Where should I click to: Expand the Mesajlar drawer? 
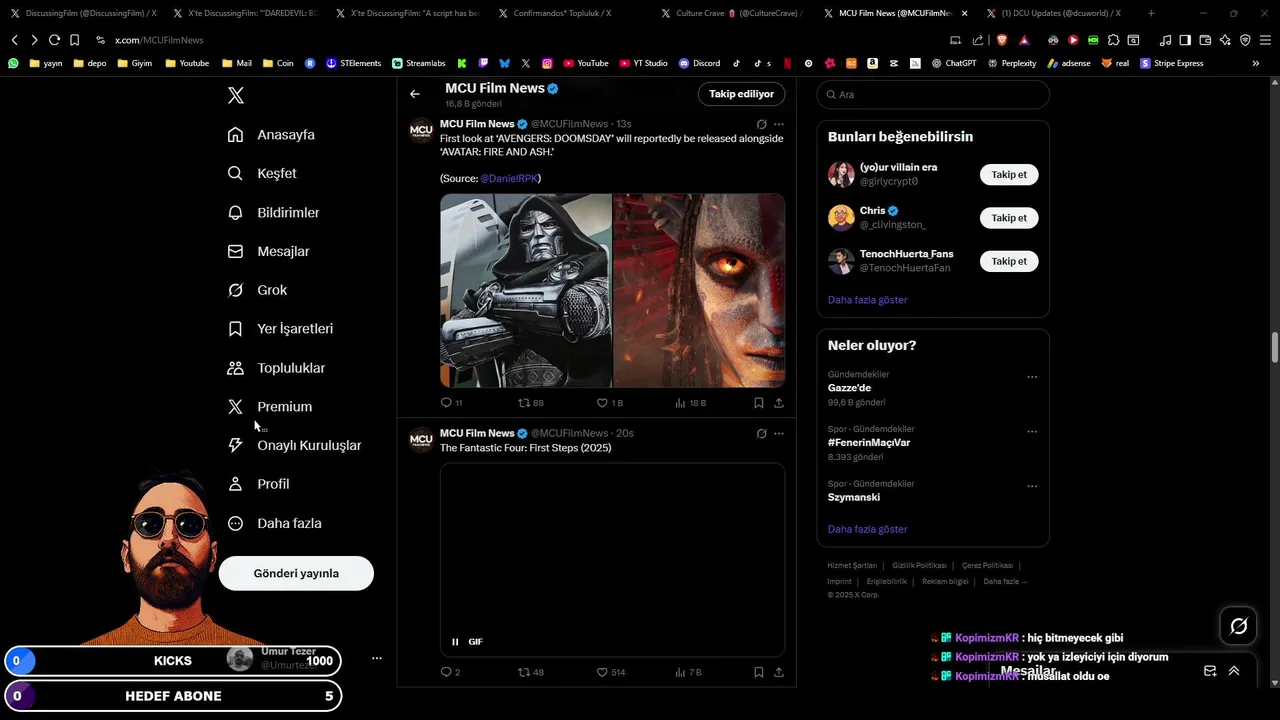(x=1234, y=671)
